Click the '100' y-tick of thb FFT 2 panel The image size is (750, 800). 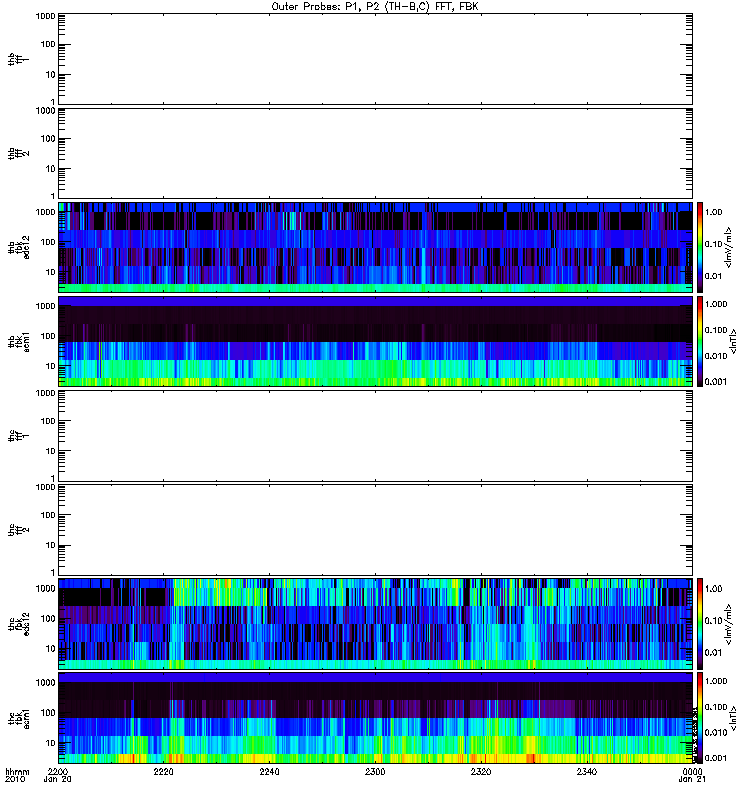[48, 139]
